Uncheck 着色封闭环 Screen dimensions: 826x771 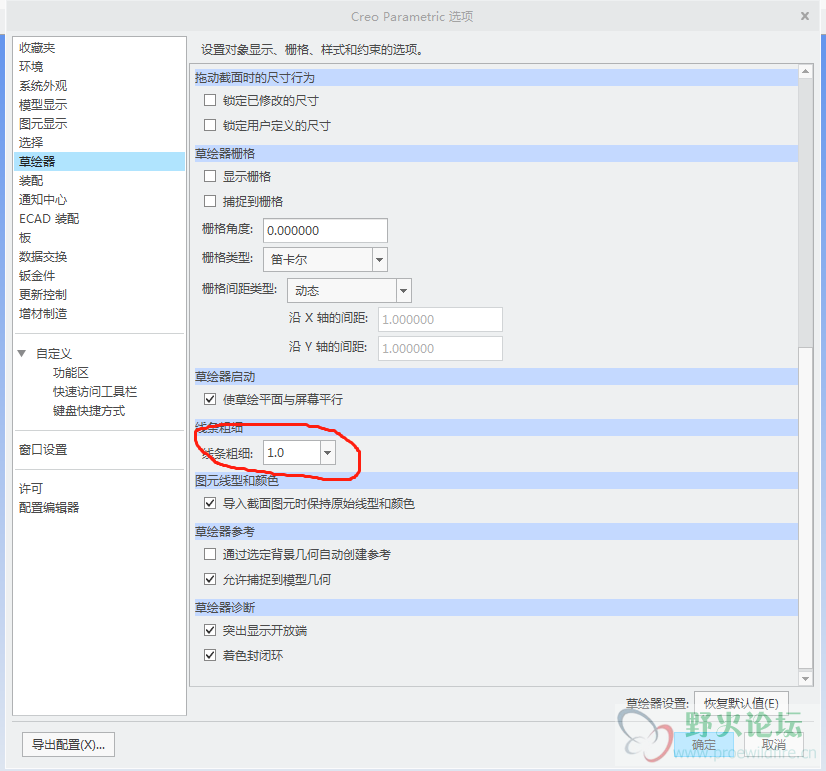click(210, 655)
